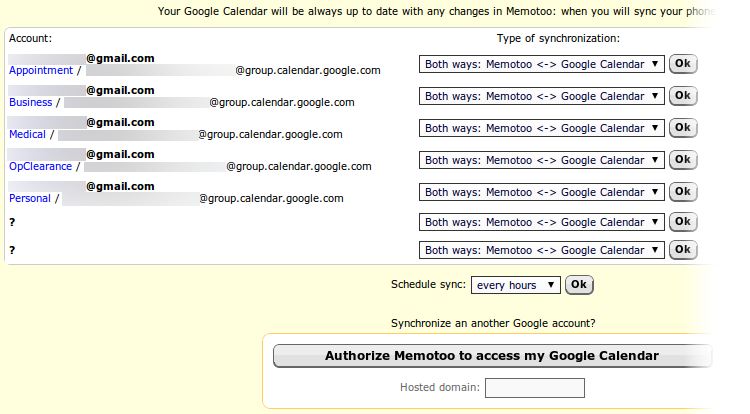Expand sync type dropdown for Business
The height and width of the screenshot is (414, 750).
(x=541, y=97)
